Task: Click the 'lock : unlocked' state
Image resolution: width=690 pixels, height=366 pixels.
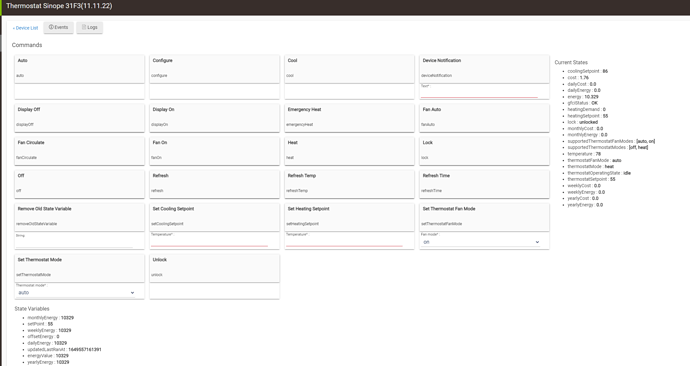Action: pyautogui.click(x=582, y=122)
